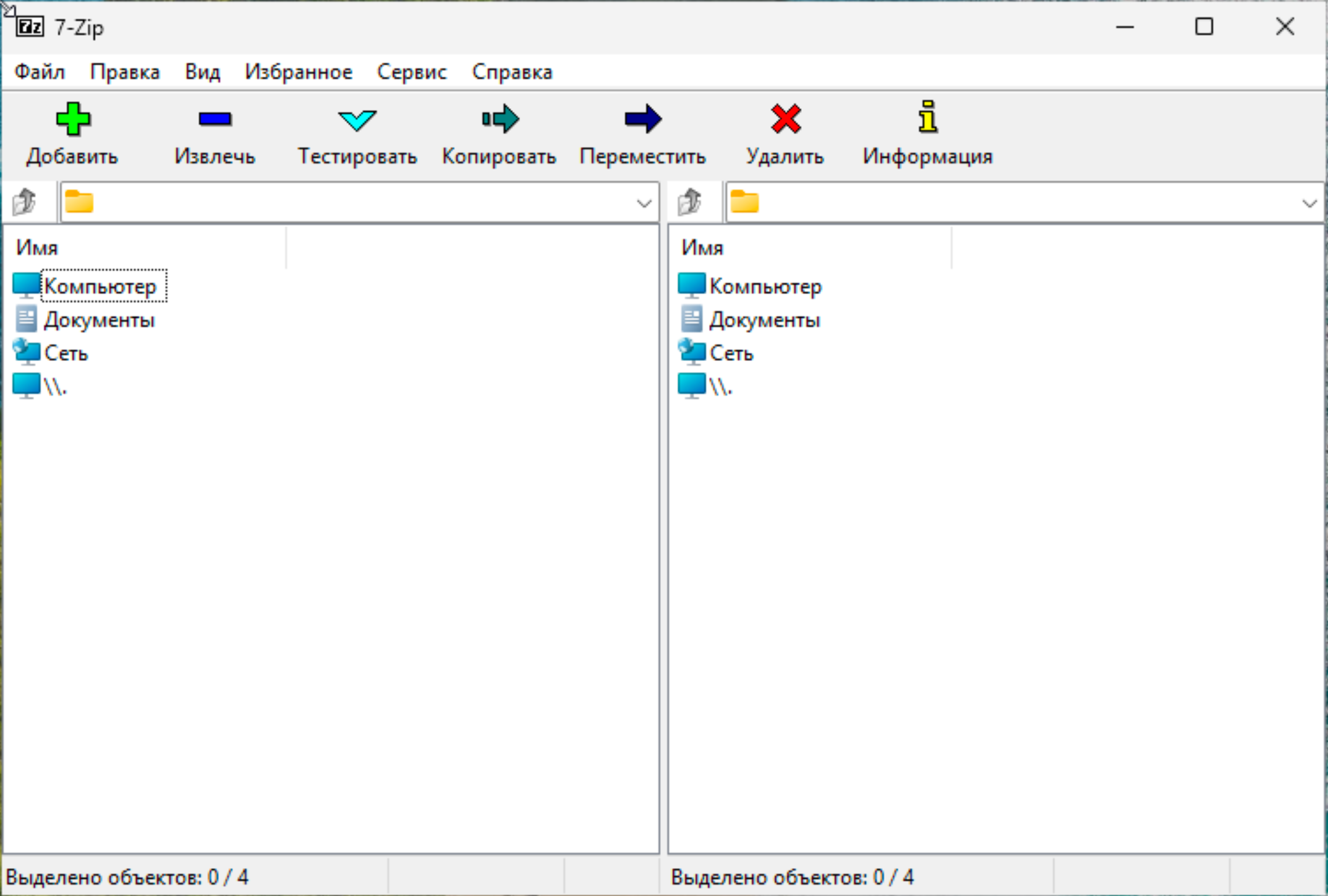Go up one level in right panel
Screen dimensions: 1328x896
click(690, 202)
